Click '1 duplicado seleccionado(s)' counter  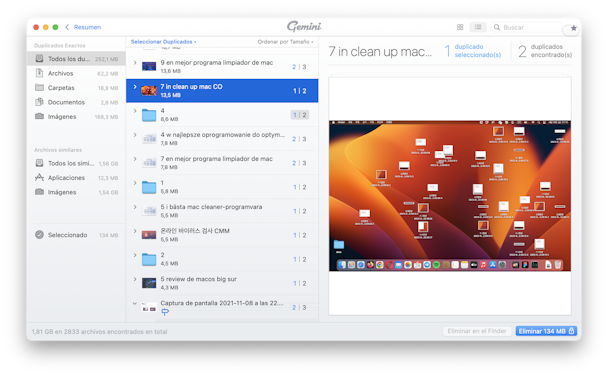tap(472, 51)
